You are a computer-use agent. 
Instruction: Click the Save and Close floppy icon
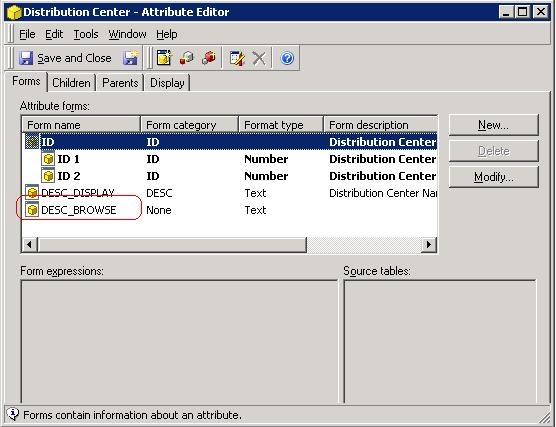click(26, 58)
